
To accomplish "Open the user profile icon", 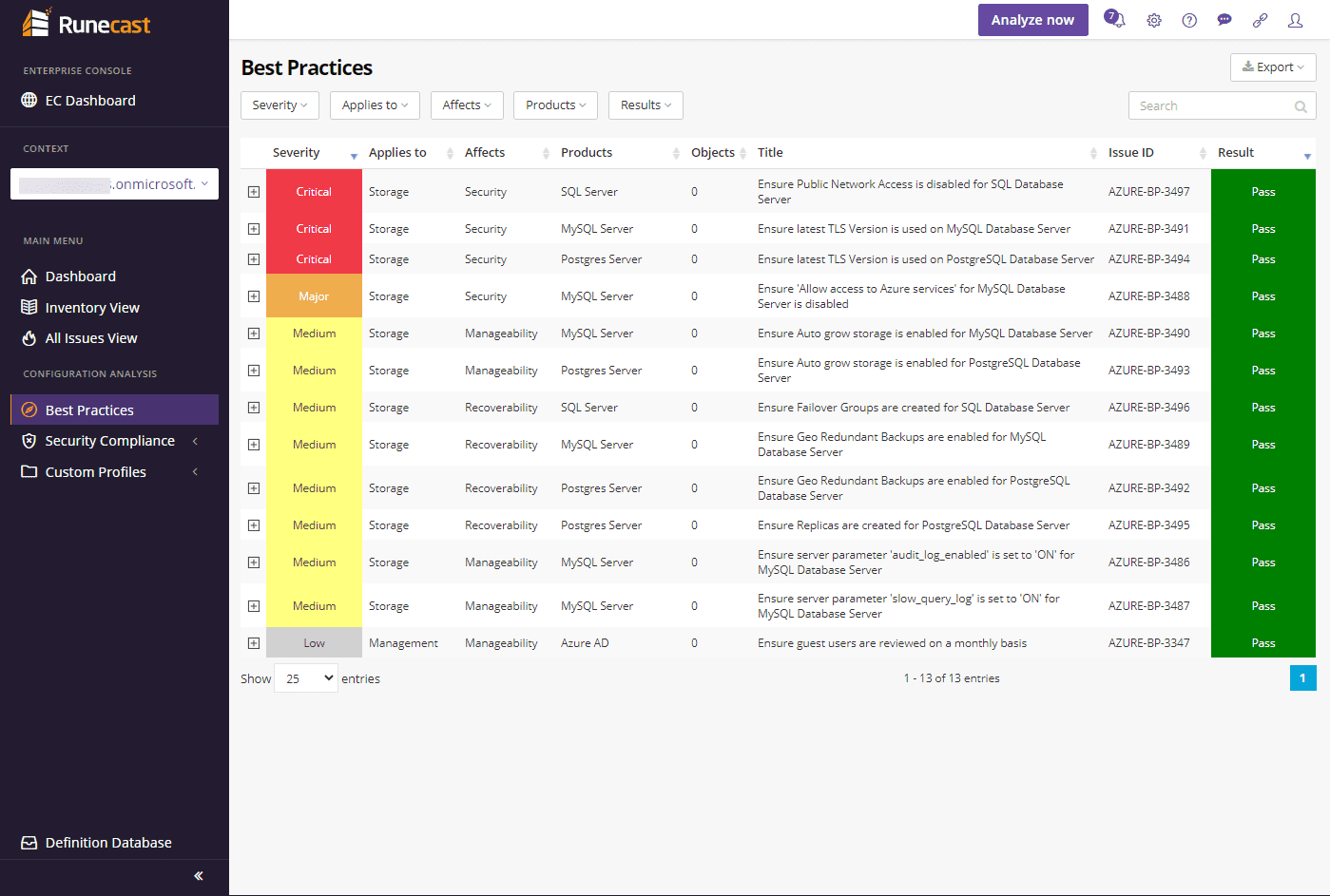I will 1295,20.
